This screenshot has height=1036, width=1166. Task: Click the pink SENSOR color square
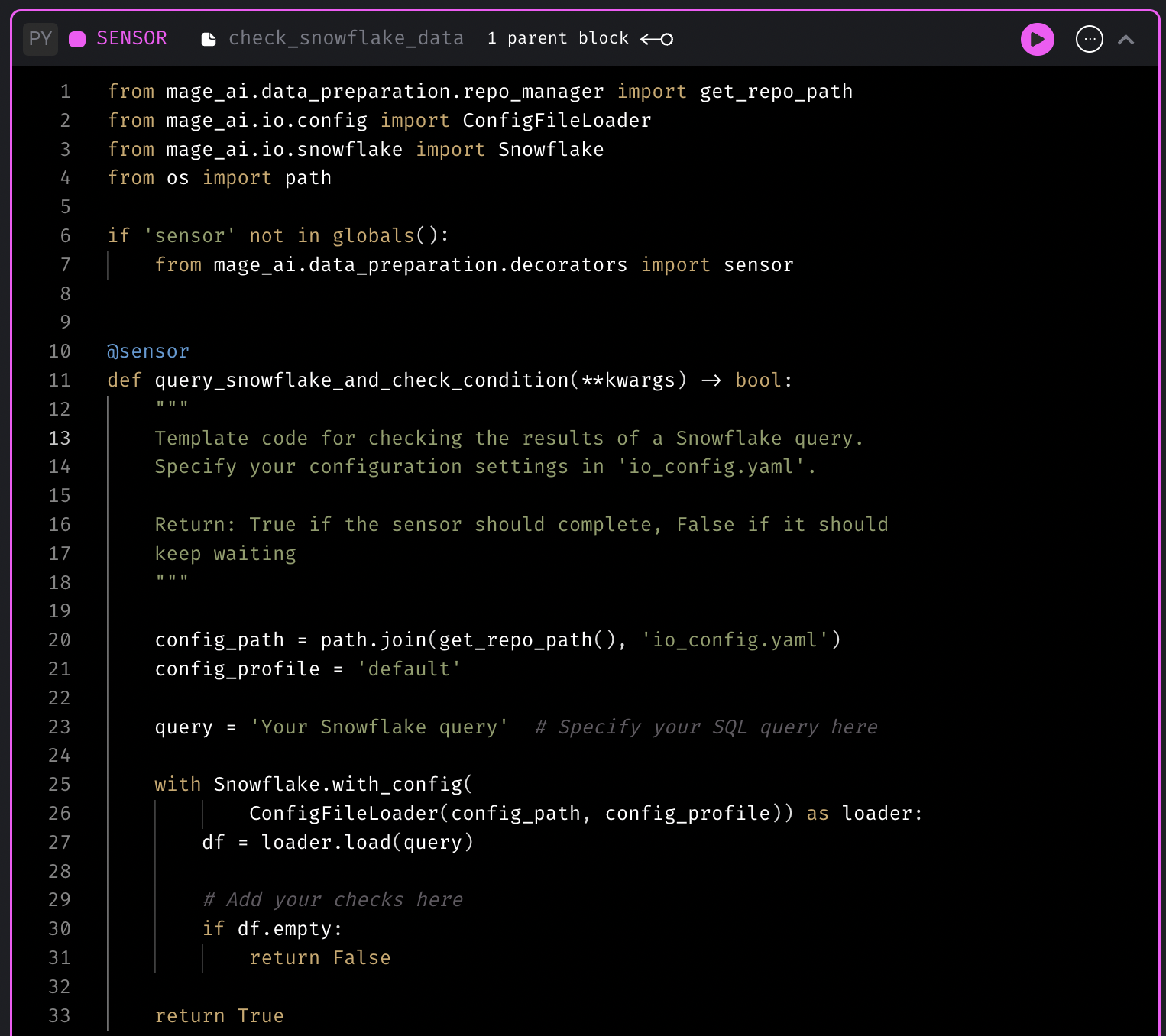tap(77, 40)
